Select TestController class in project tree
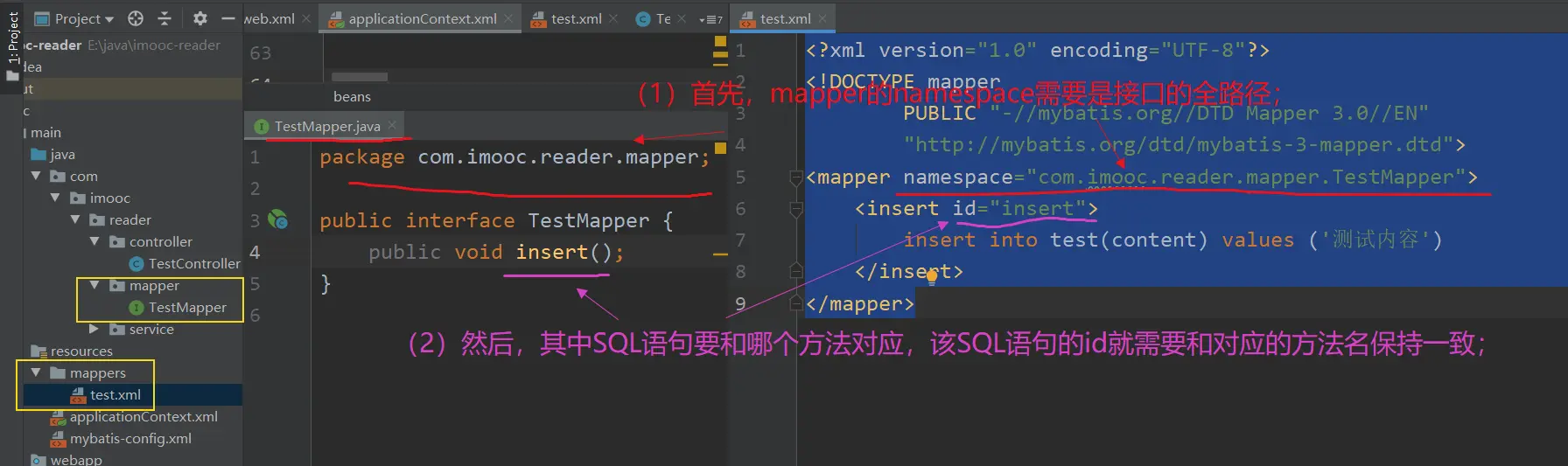This screenshot has width=1568, height=466. pos(185,263)
